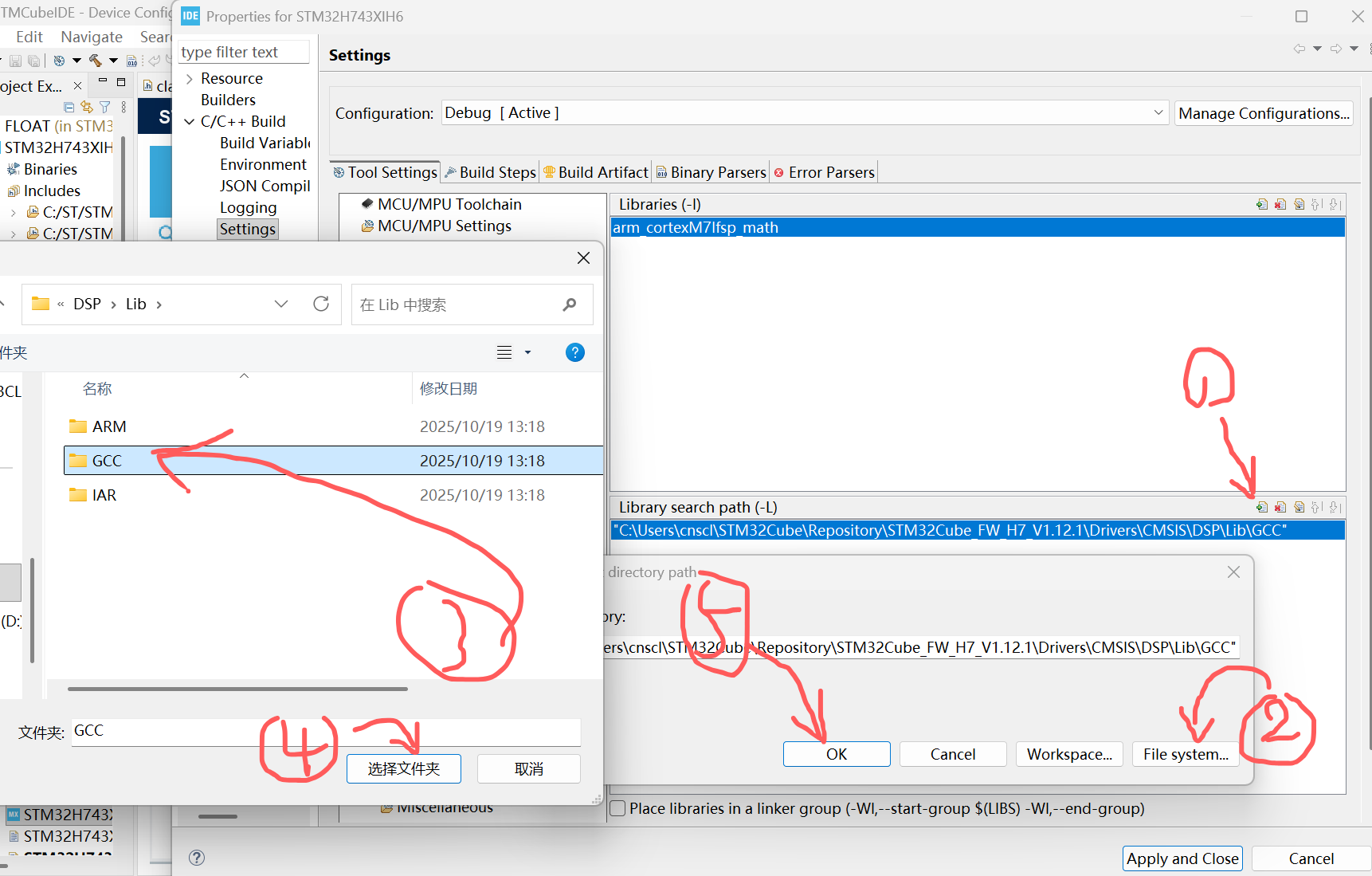
Task: Delete selected Library search path (-L) entry
Action: [1280, 507]
